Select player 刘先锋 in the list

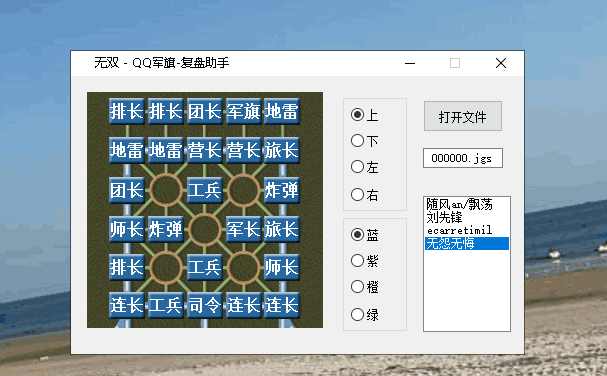point(467,217)
